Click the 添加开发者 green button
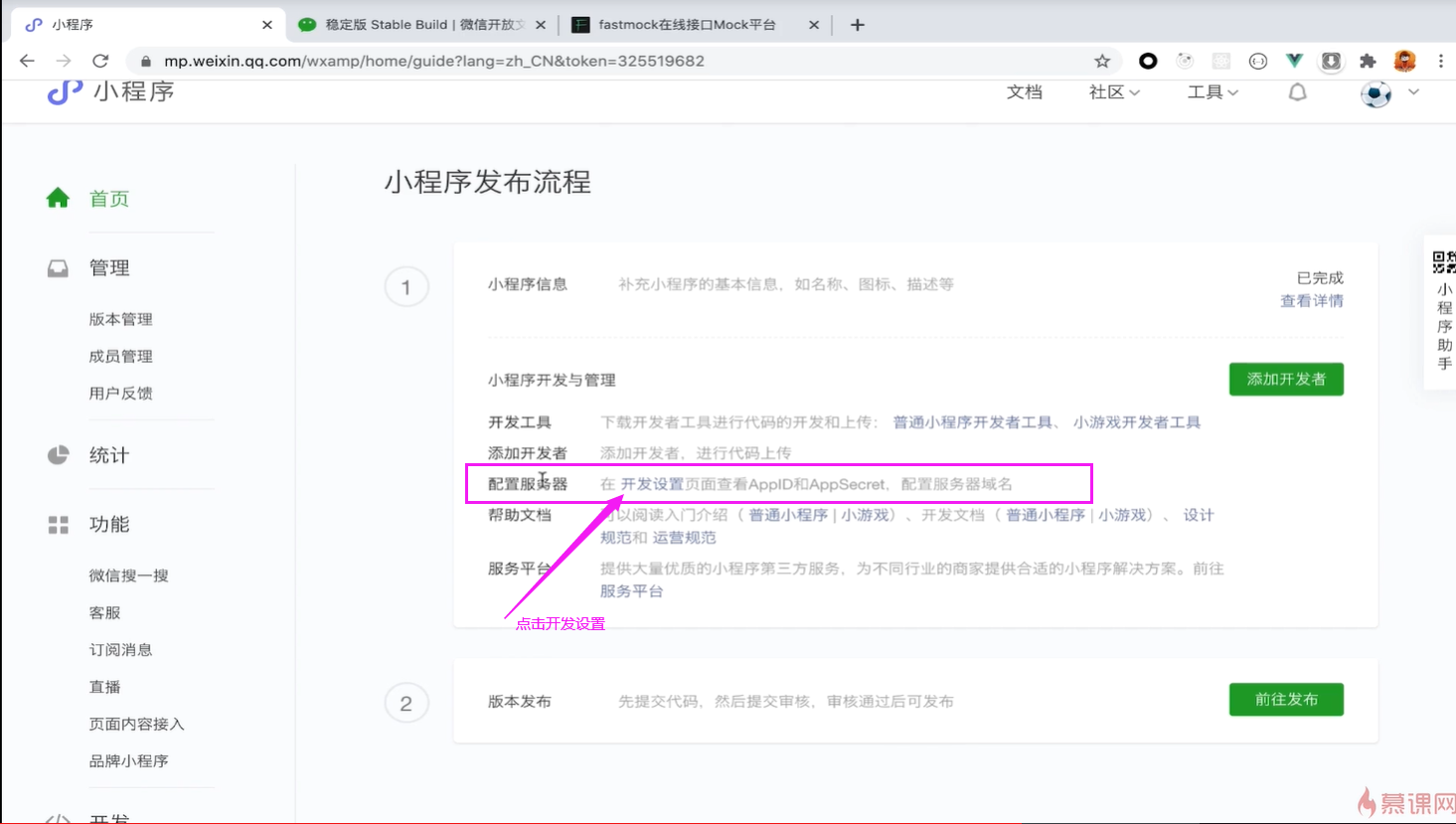1456x824 pixels. pos(1286,379)
